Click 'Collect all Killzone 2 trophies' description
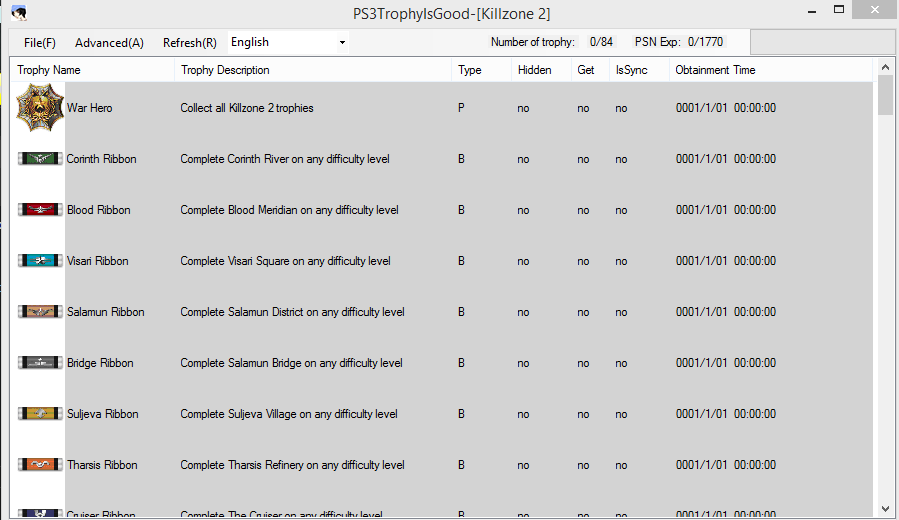Image resolution: width=899 pixels, height=520 pixels. pos(247,108)
